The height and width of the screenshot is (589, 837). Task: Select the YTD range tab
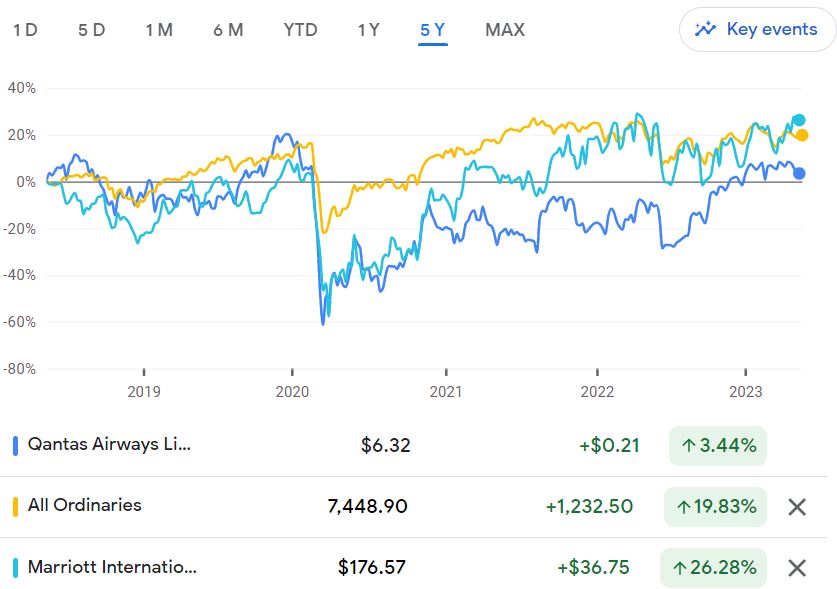click(x=300, y=30)
